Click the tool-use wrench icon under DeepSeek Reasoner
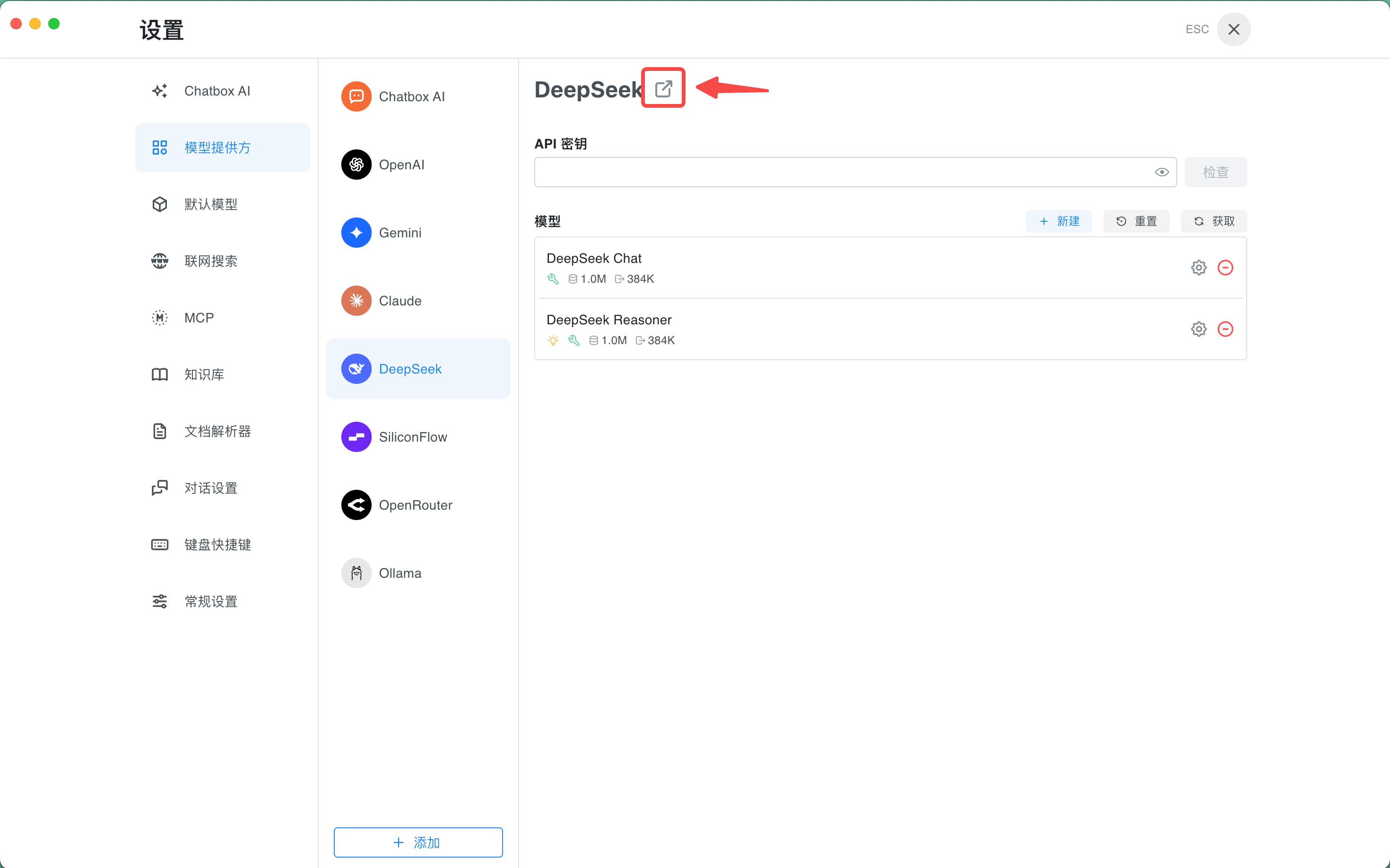Screen dimensions: 1390x868 click(x=573, y=340)
